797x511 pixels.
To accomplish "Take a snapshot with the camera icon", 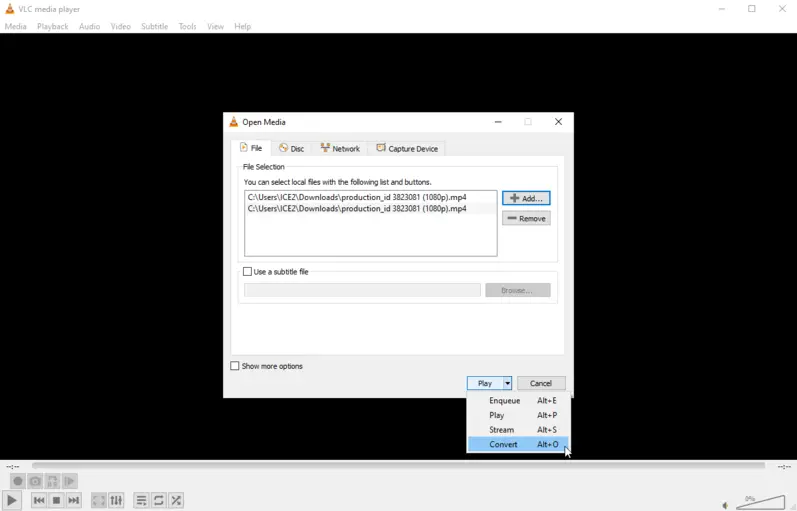I will (35, 481).
